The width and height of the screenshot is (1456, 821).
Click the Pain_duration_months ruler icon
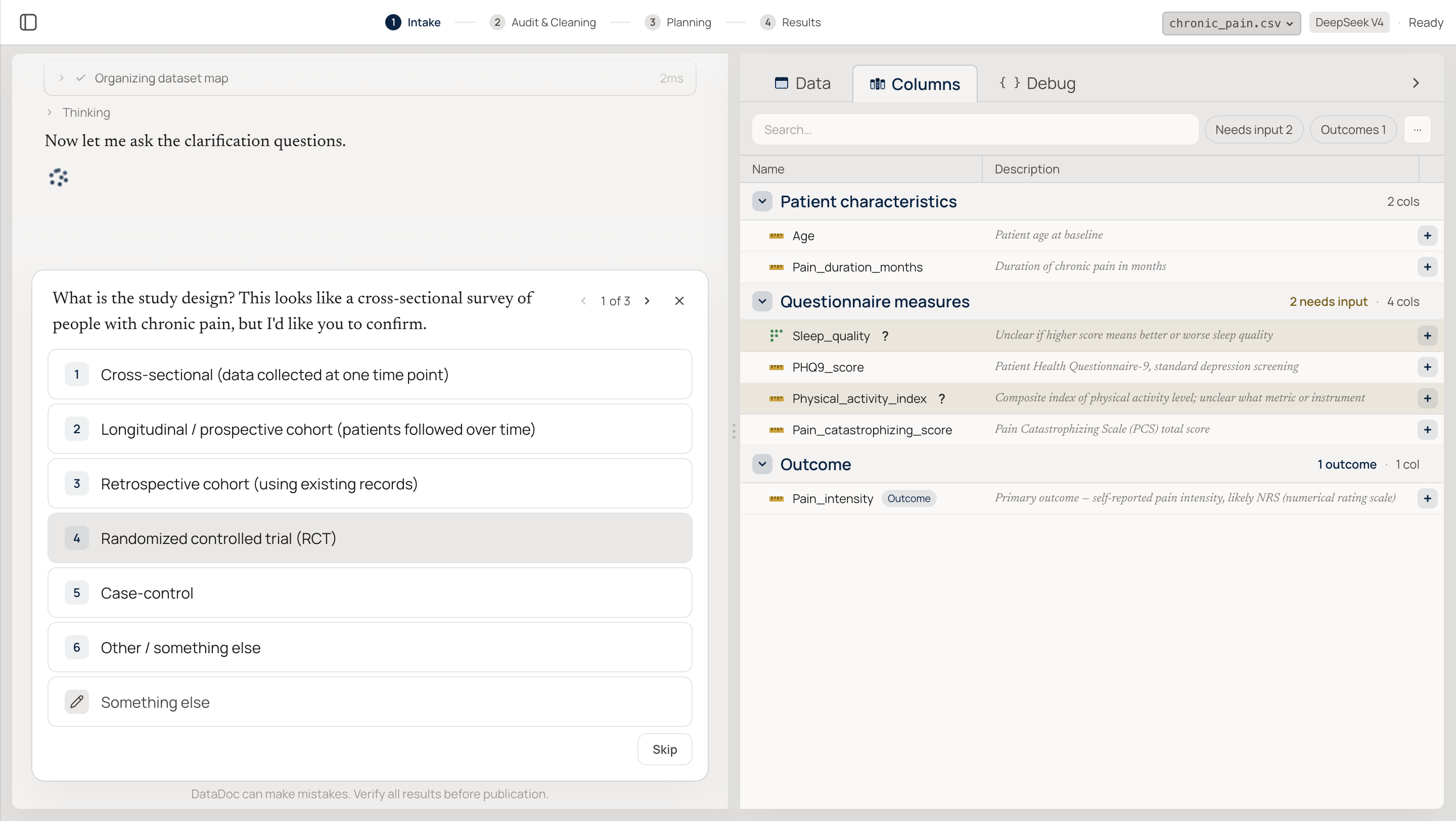coord(777,267)
